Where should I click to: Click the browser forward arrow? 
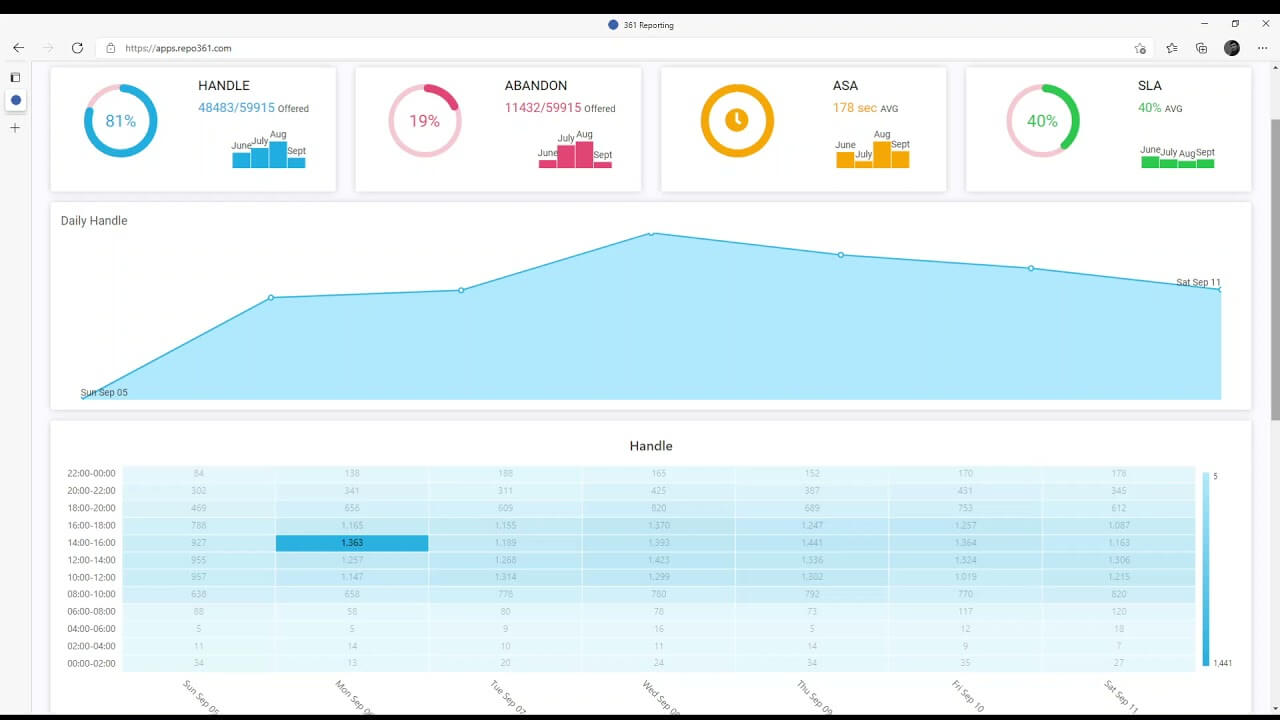click(47, 48)
